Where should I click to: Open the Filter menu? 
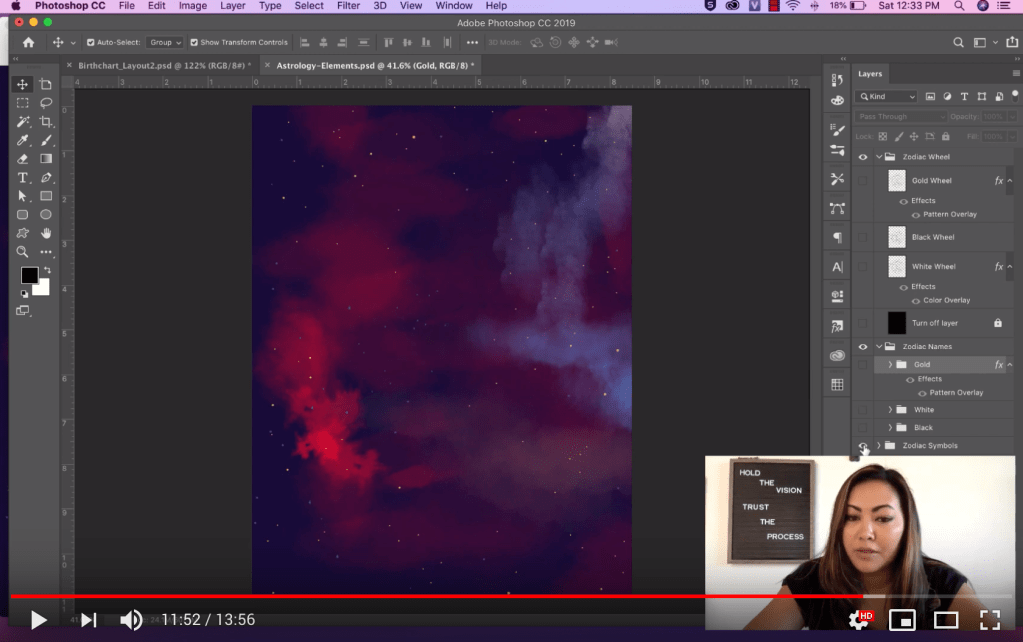coord(348,6)
